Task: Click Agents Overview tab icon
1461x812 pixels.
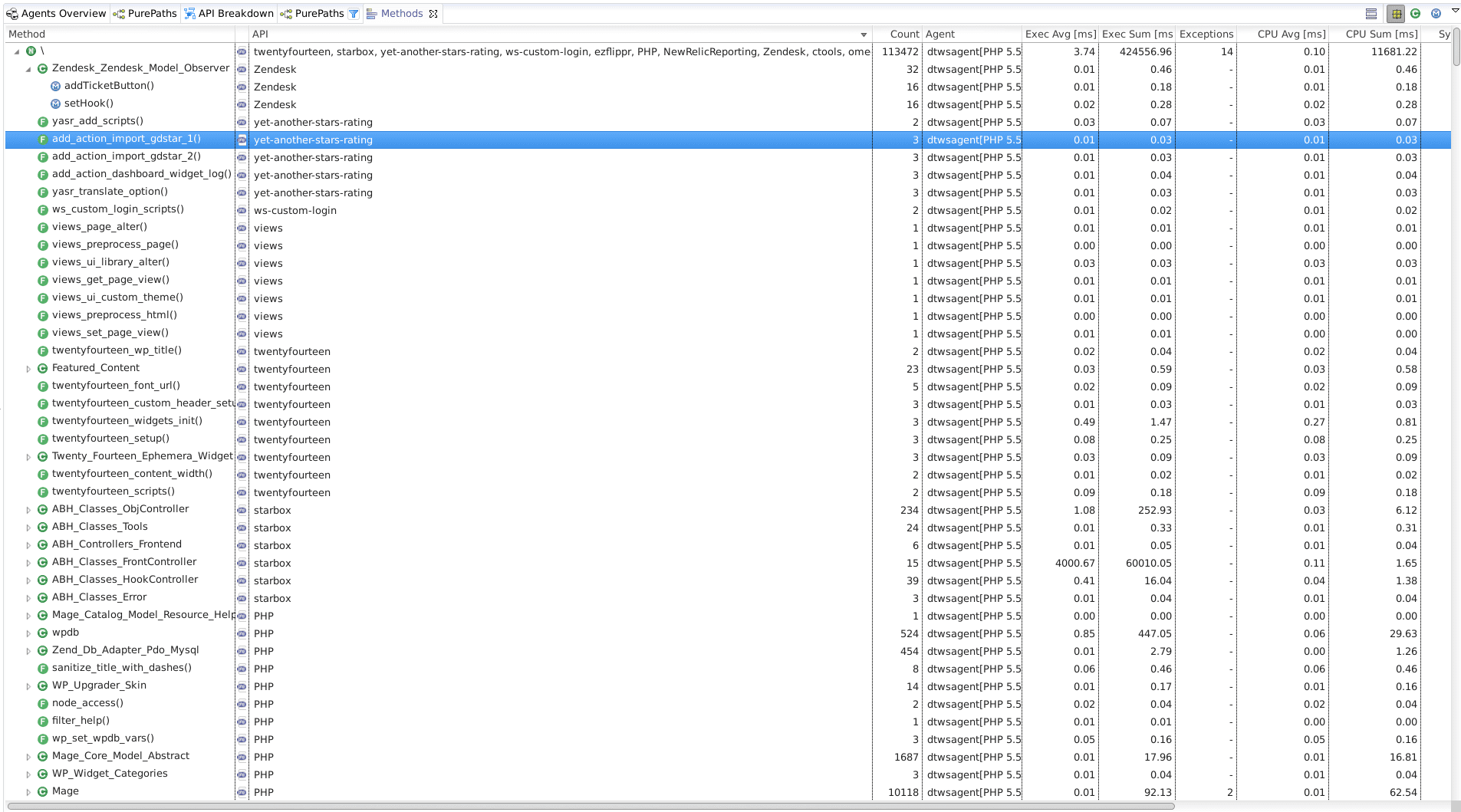Action: click(x=12, y=14)
